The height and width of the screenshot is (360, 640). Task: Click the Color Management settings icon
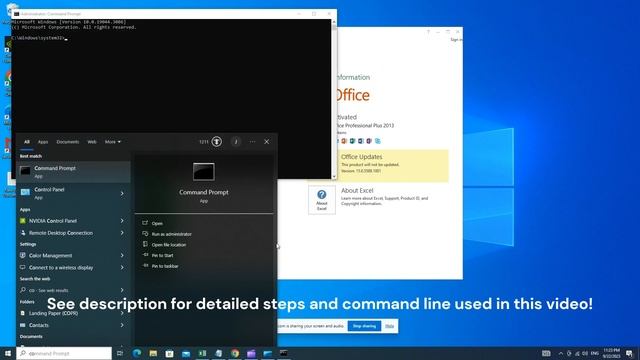tap(23, 256)
